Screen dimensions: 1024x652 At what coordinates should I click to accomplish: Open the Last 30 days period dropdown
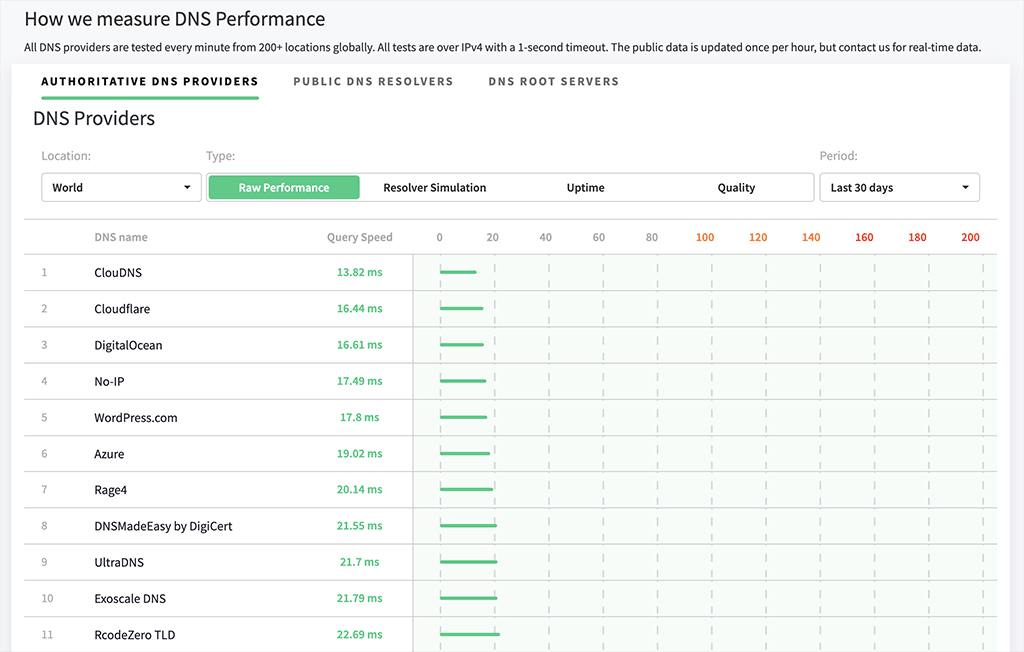(899, 187)
